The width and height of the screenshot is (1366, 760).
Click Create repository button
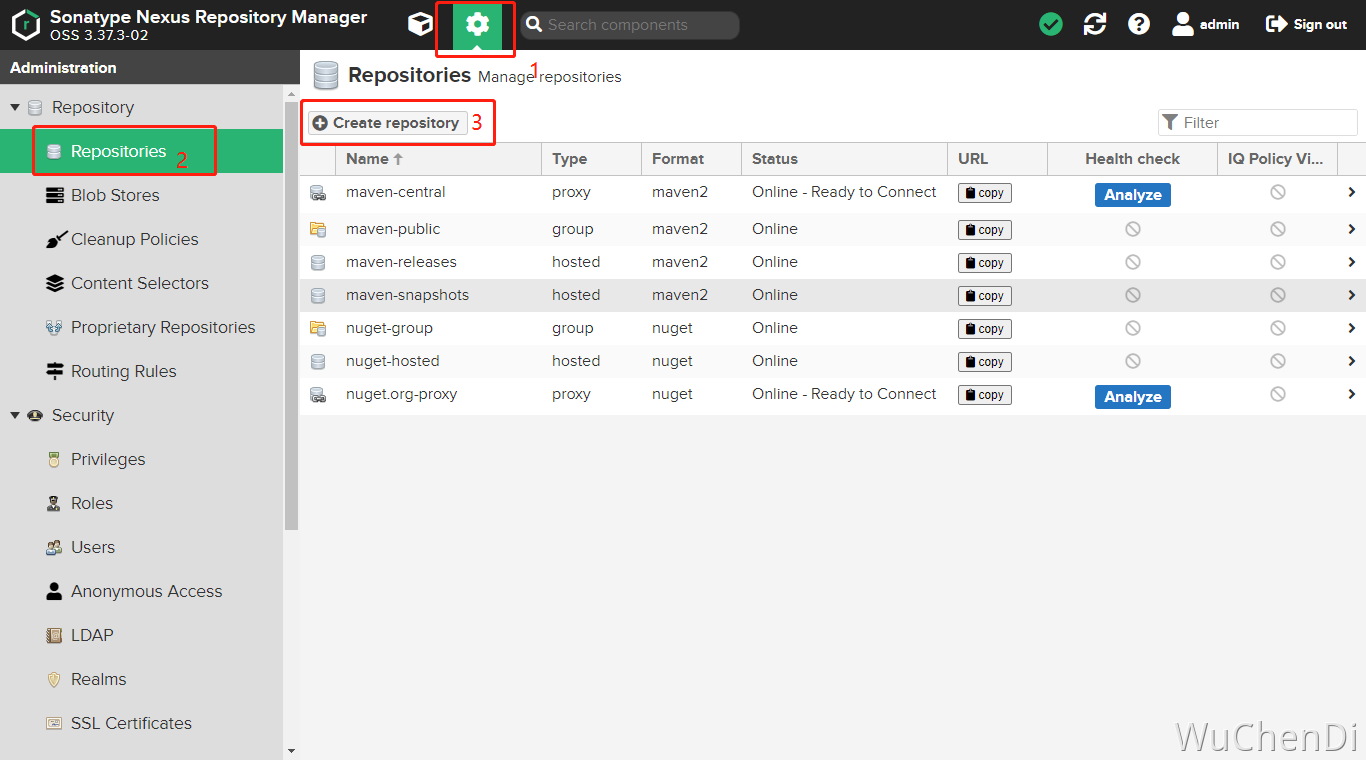387,123
